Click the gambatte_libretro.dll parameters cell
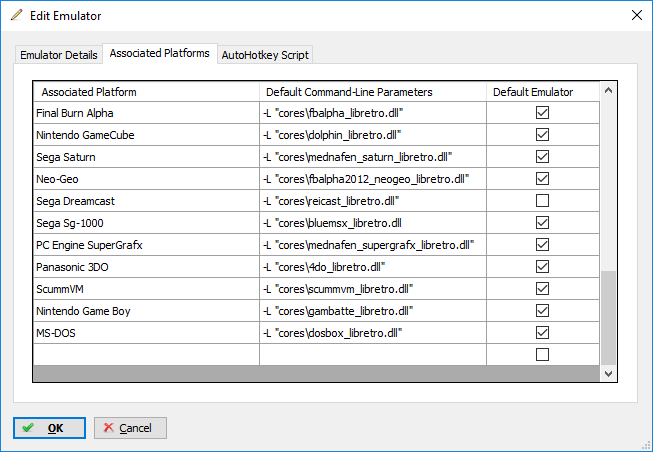This screenshot has height=452, width=653. coord(373,311)
